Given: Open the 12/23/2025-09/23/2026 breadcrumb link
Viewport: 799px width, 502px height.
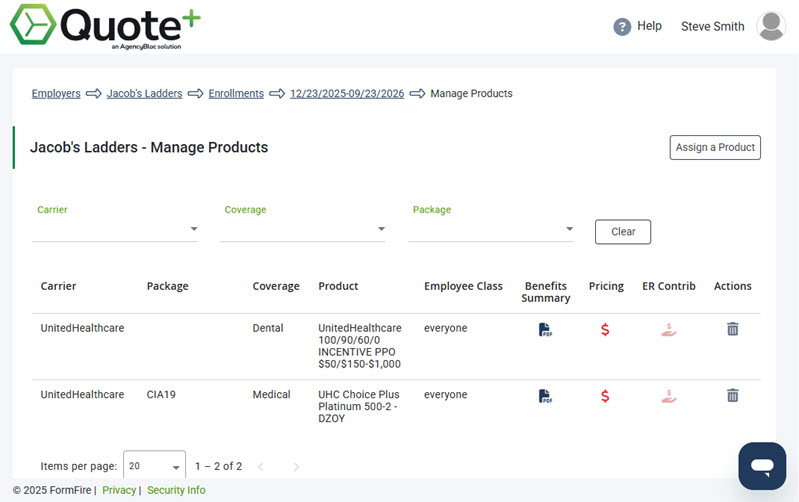Looking at the screenshot, I should tap(347, 94).
